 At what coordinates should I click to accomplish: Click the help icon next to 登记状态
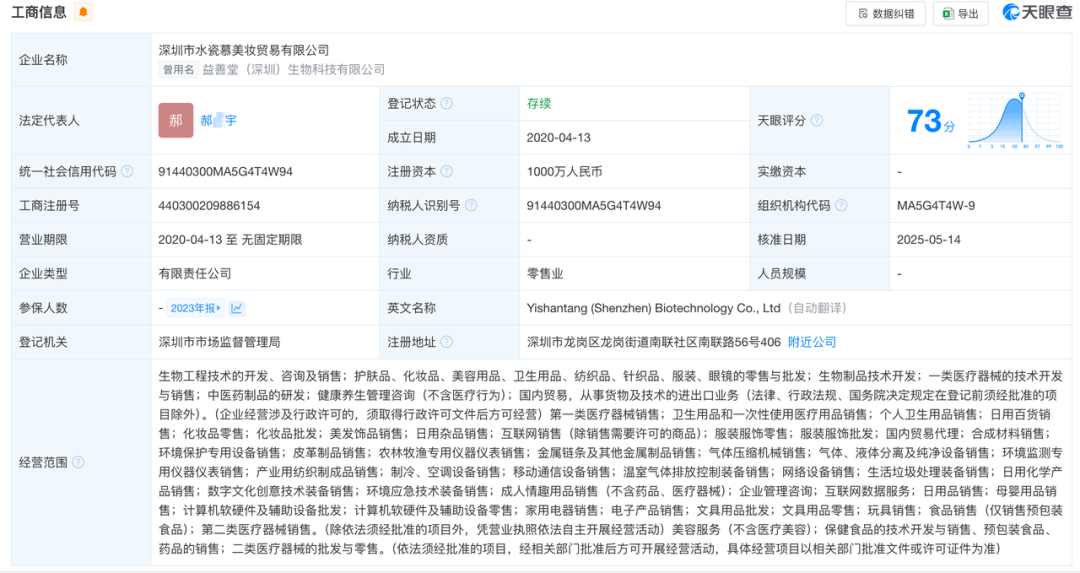pyautogui.click(x=447, y=103)
